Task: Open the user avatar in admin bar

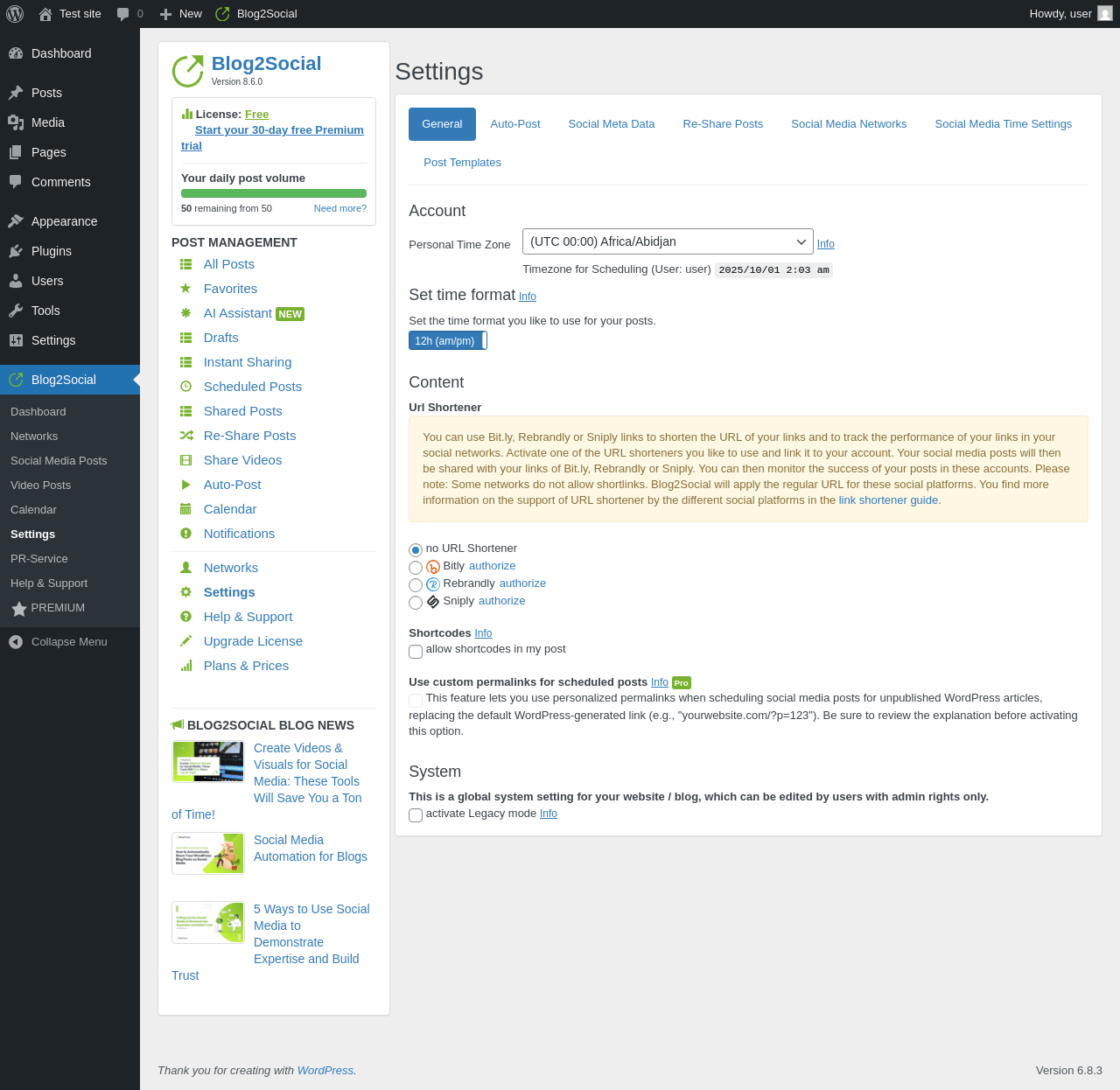Action: tap(1105, 14)
